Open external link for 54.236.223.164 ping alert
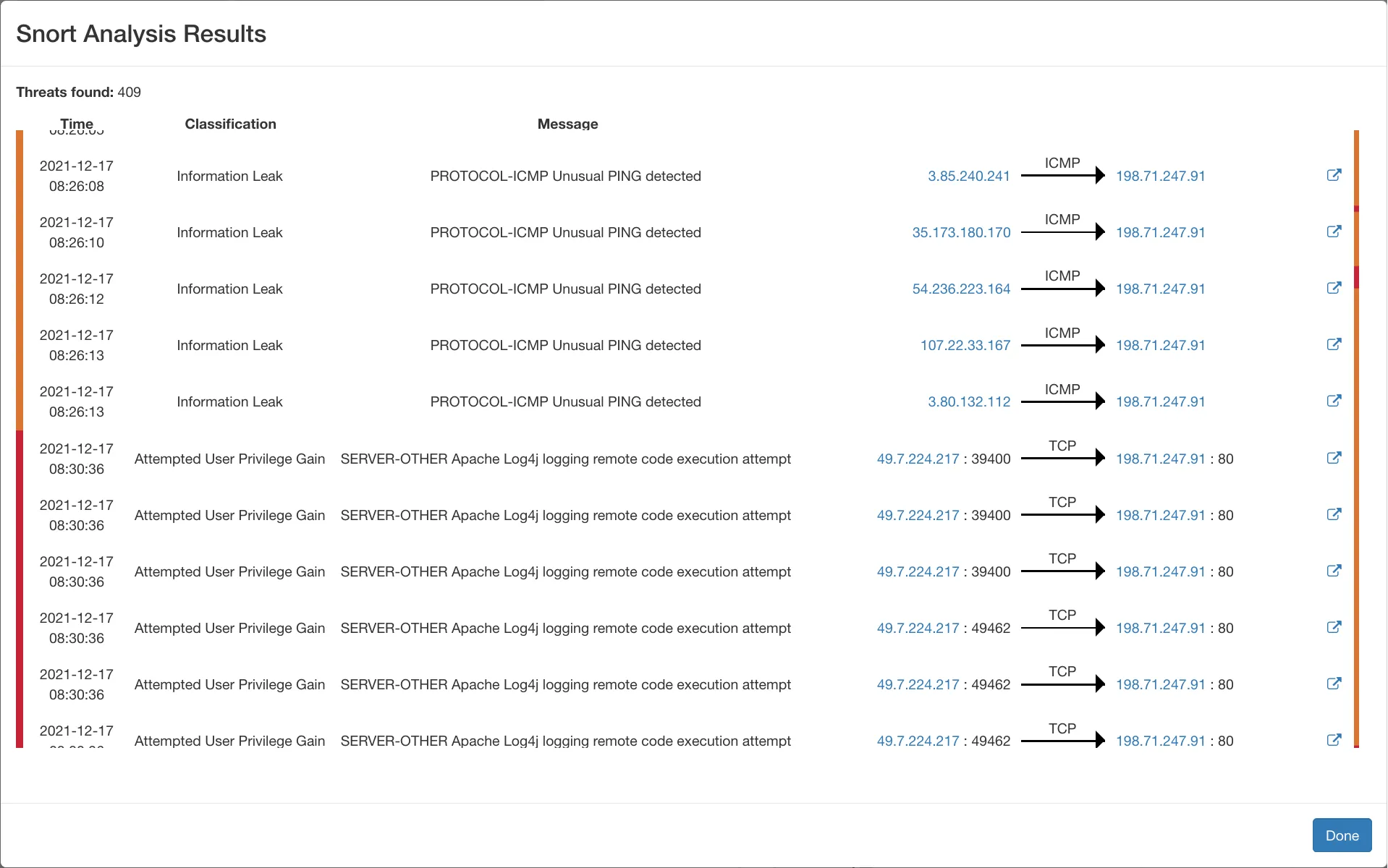The height and width of the screenshot is (868, 1388). coord(1334,288)
